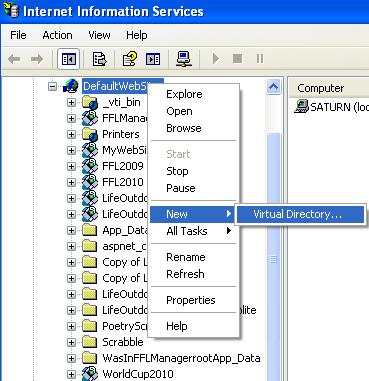Click the FFL2009 application icon
This screenshot has width=369, height=381.
(90, 166)
